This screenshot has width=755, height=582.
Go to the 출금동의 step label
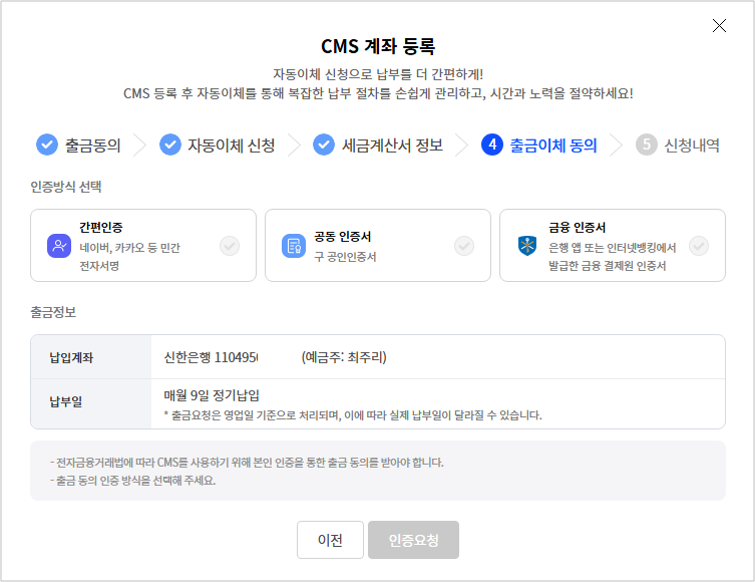[93, 145]
